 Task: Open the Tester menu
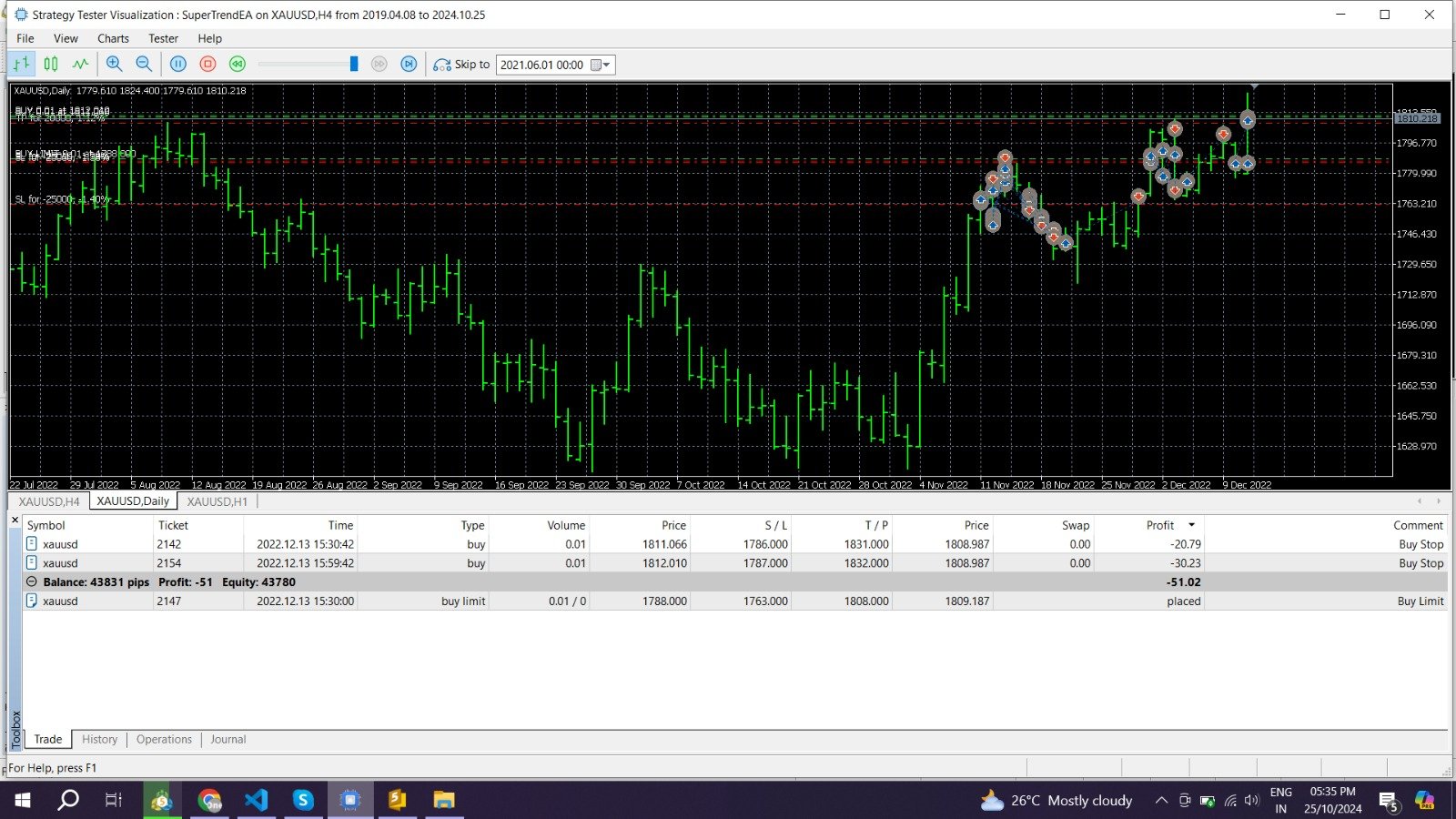(163, 38)
